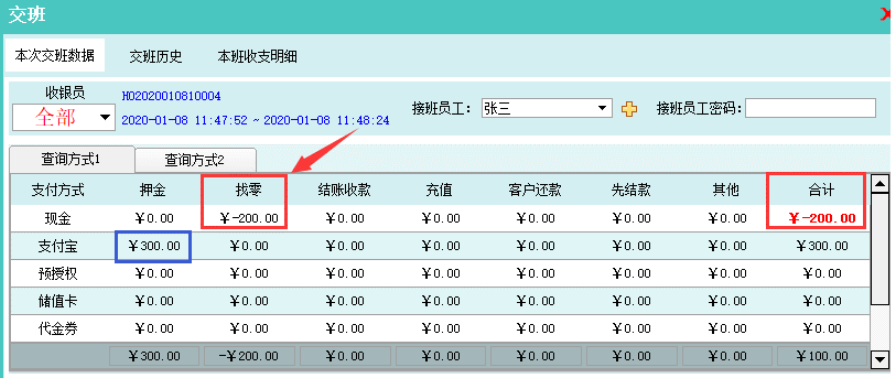The width and height of the screenshot is (891, 379).
Task: Select the 支付宝 row label
Action: [58, 246]
